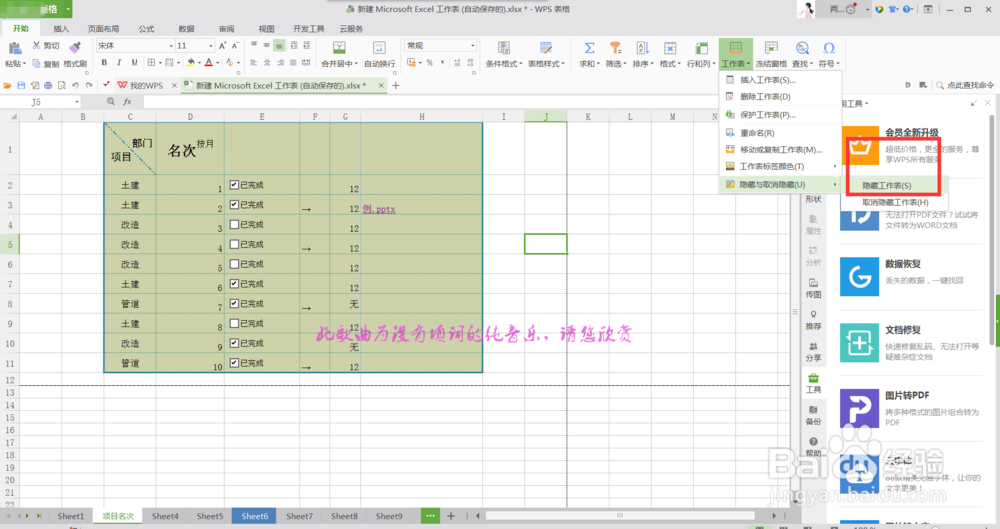Toggle 已完成 checkbox in row 4
The width and height of the screenshot is (1000, 529).
(x=234, y=225)
